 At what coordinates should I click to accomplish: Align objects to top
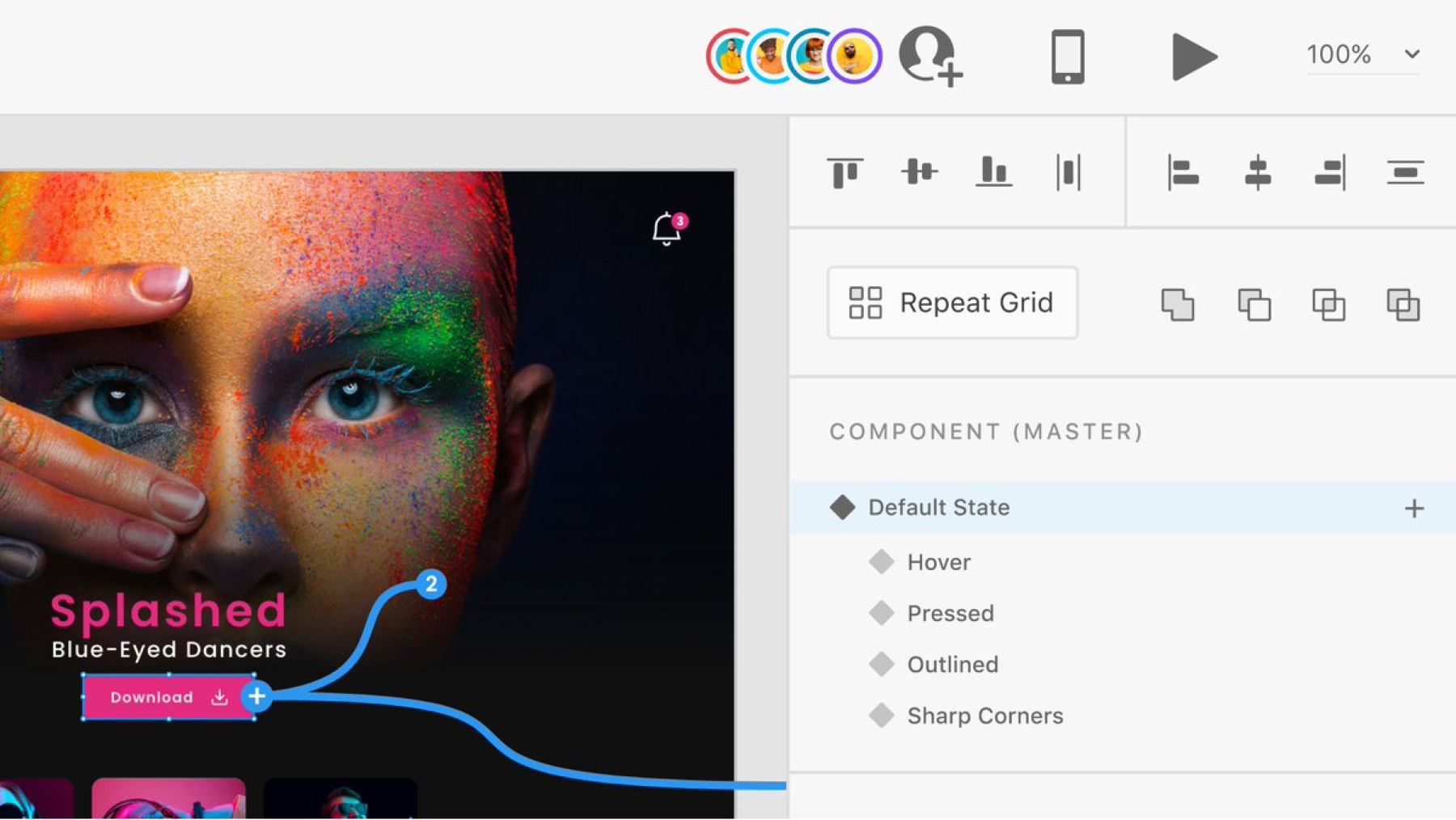845,172
